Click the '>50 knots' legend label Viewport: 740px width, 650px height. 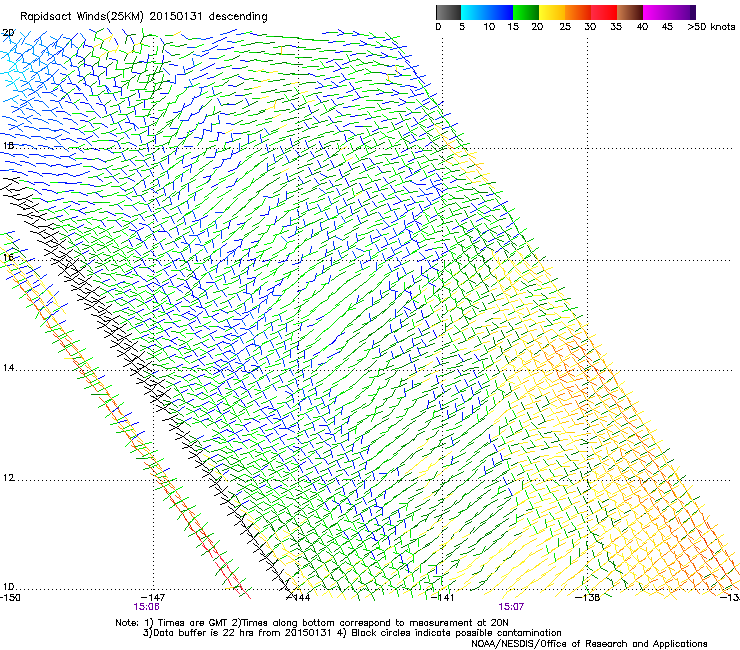tap(711, 27)
